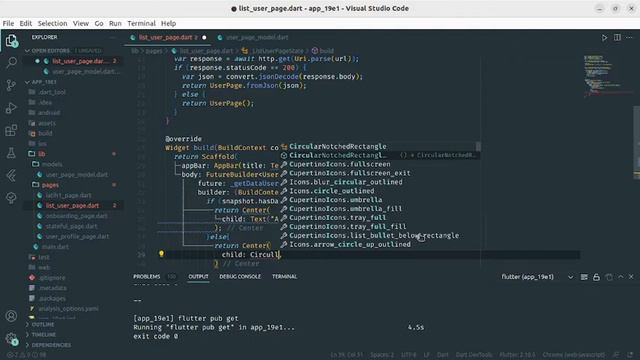
Task: Click Chrome (web-javascript) device selector
Action: pos(574,355)
